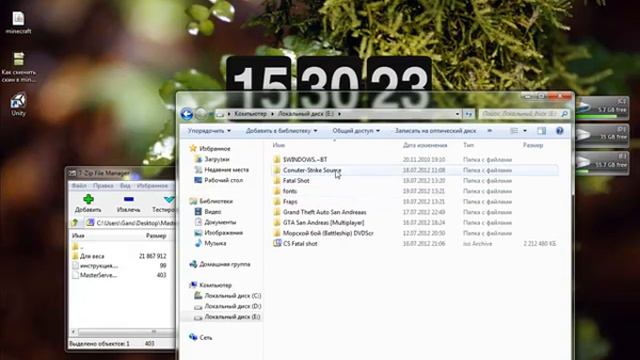This screenshot has height=360, width=640.
Task: Open Документы library in sidebar
Action: [x=220, y=222]
